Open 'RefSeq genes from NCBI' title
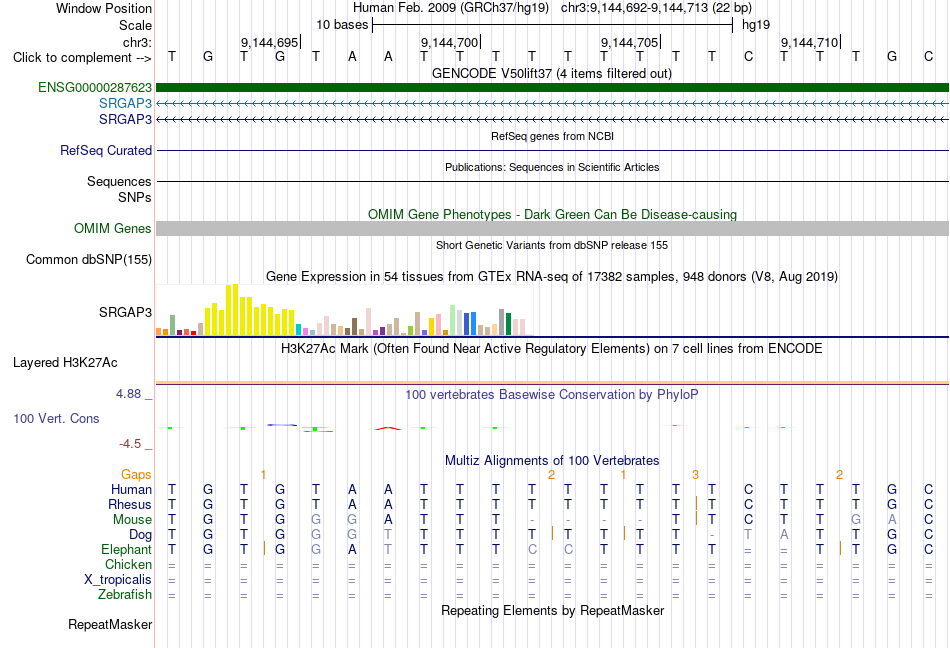The image size is (950, 648). click(x=553, y=136)
